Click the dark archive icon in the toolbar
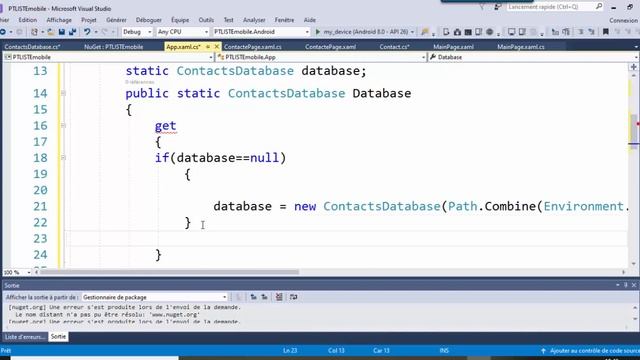The image size is (640, 360). (468, 32)
